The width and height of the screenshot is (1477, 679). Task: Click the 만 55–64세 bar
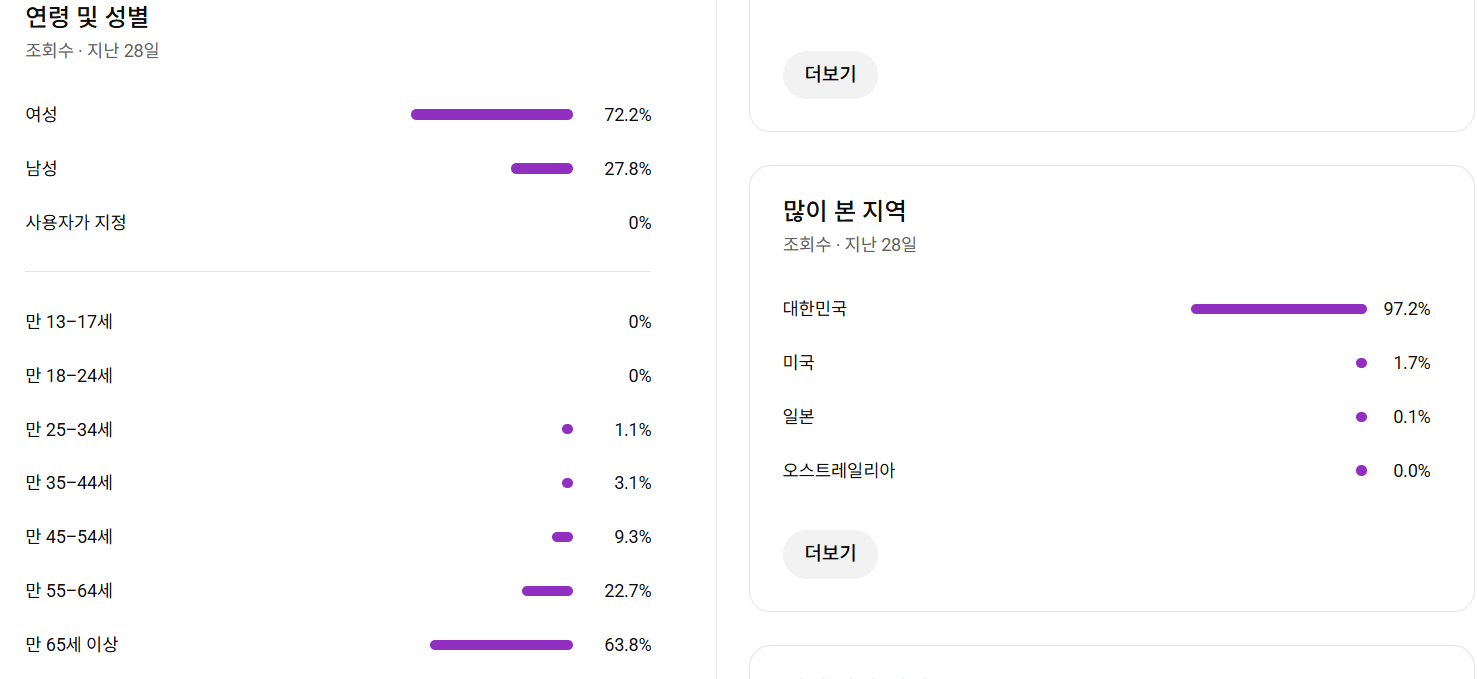coord(547,591)
